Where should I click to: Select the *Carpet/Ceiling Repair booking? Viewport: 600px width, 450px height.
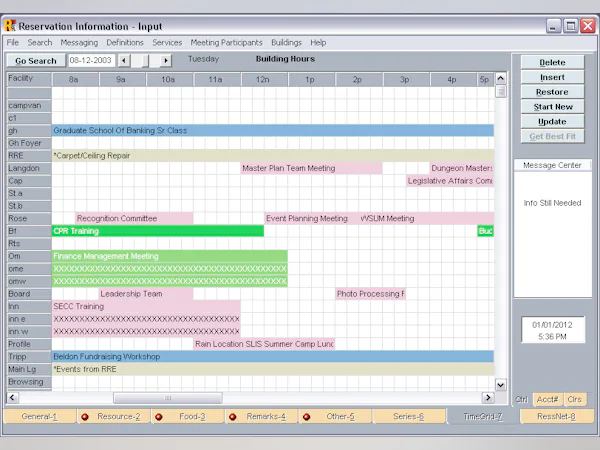(273, 155)
